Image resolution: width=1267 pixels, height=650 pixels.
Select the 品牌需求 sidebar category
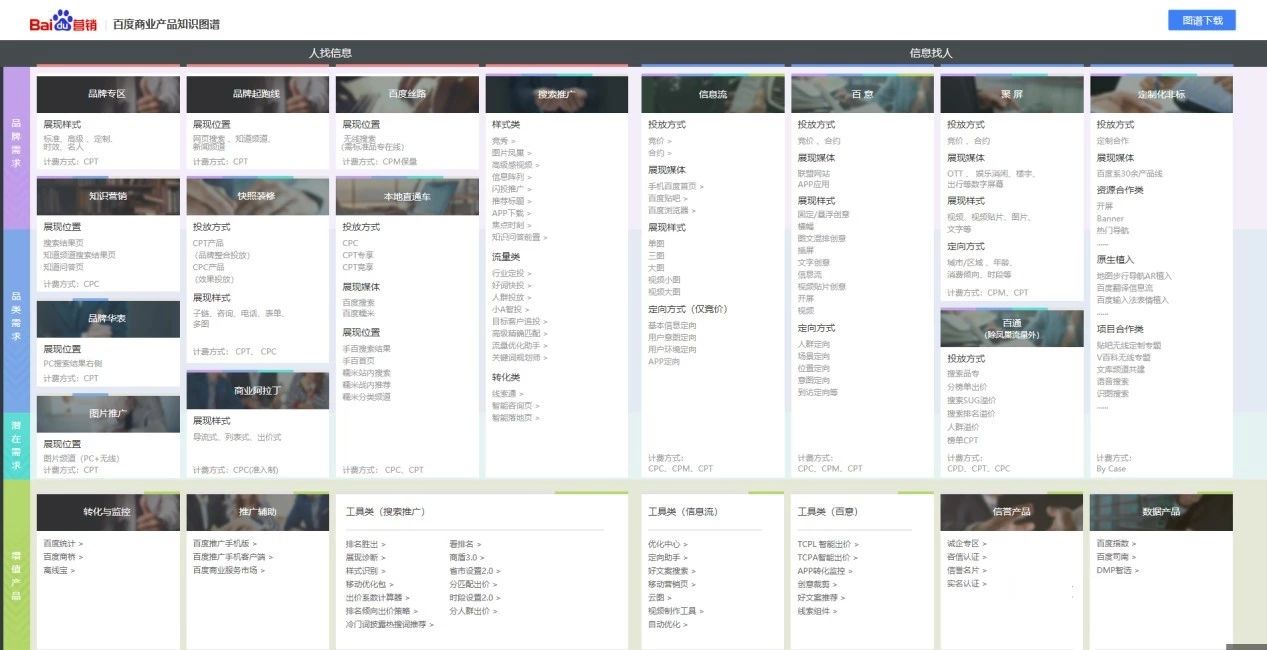coord(16,143)
